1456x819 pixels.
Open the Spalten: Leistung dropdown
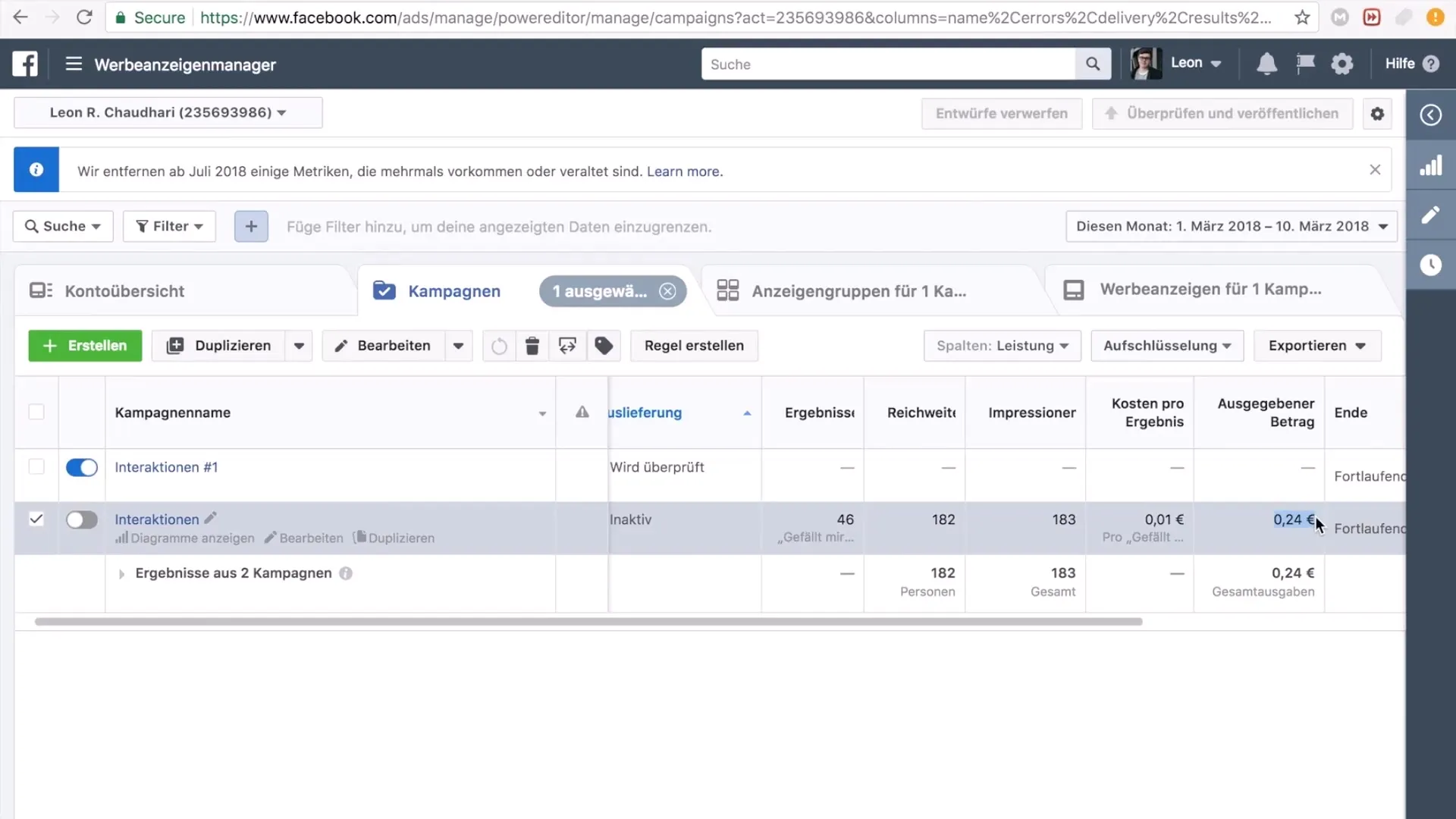click(x=1002, y=346)
